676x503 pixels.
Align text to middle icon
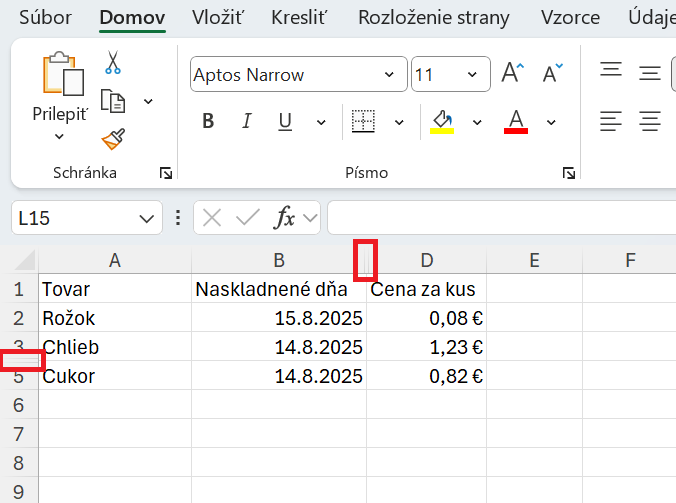tap(650, 73)
